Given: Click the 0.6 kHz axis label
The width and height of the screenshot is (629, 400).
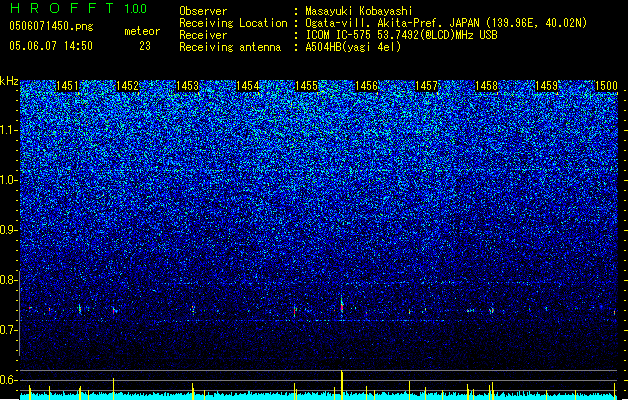Looking at the screenshot, I should pos(8,380).
